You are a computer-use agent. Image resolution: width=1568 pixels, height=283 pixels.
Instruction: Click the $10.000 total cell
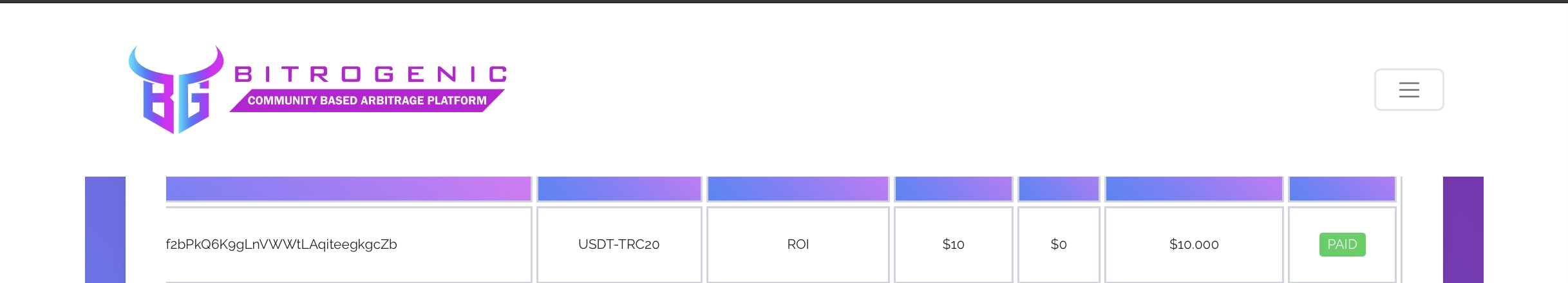pos(1194,244)
